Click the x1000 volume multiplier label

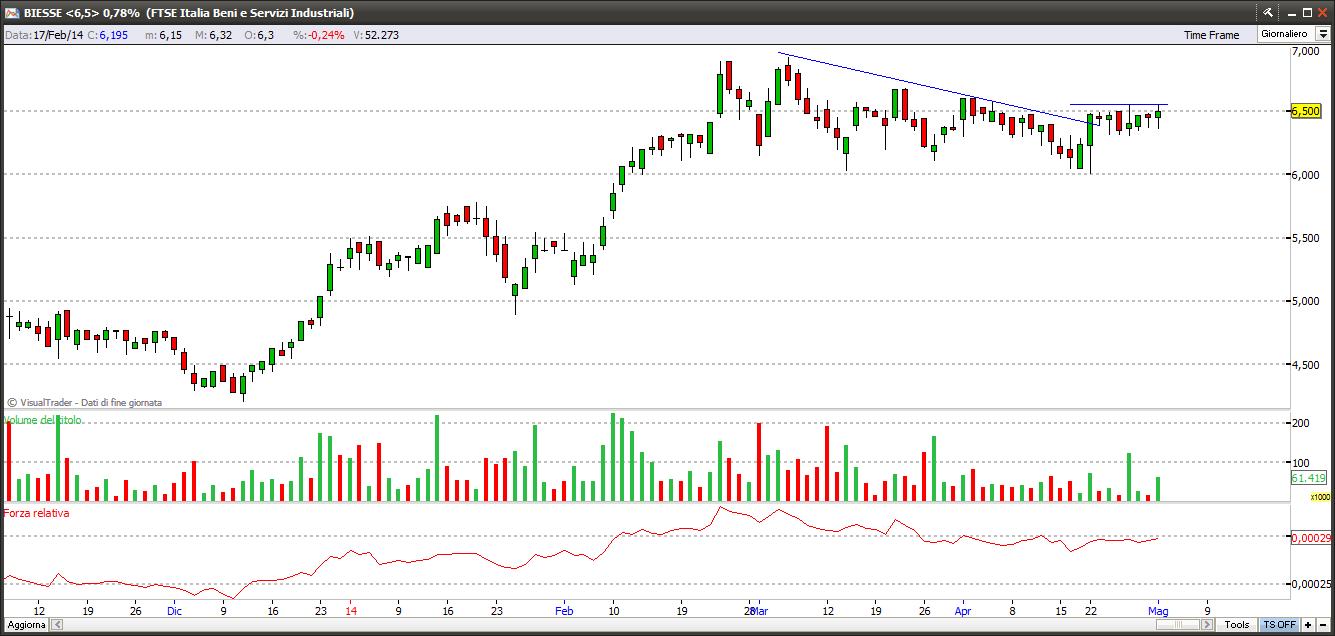click(x=1320, y=496)
